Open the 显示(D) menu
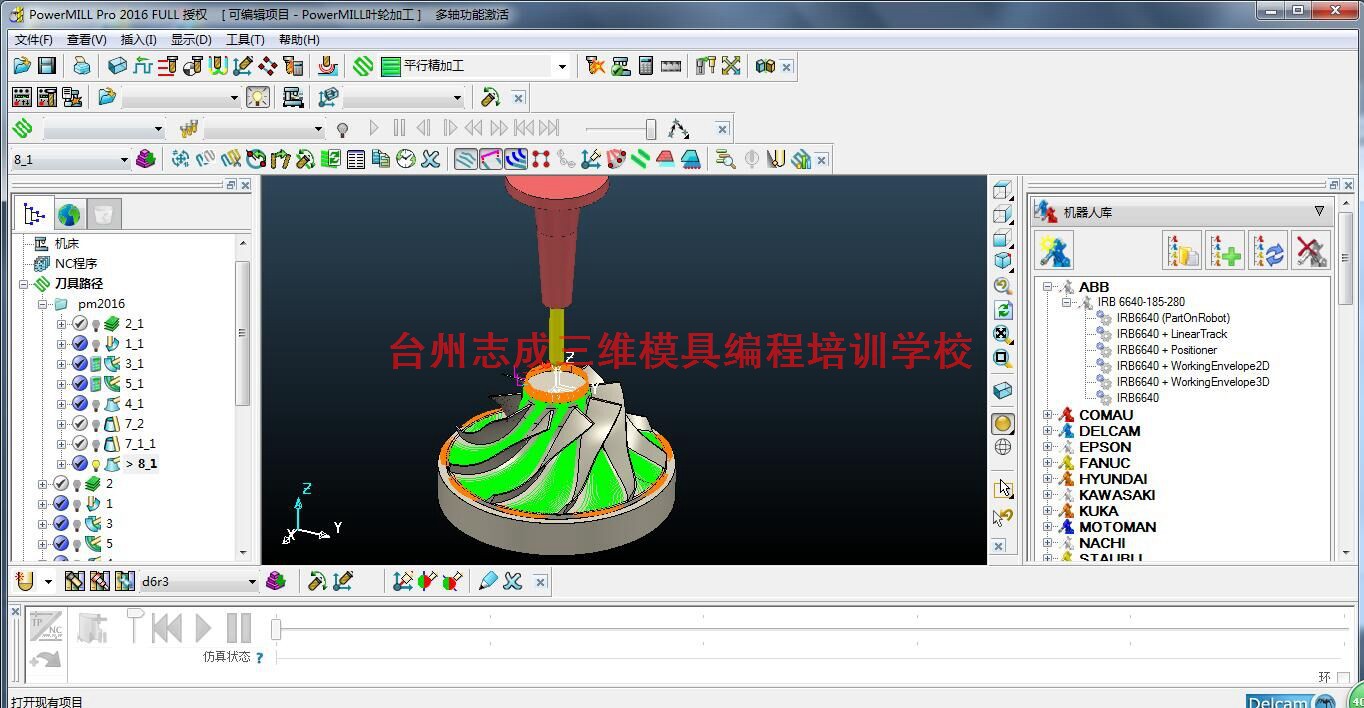 tap(191, 40)
